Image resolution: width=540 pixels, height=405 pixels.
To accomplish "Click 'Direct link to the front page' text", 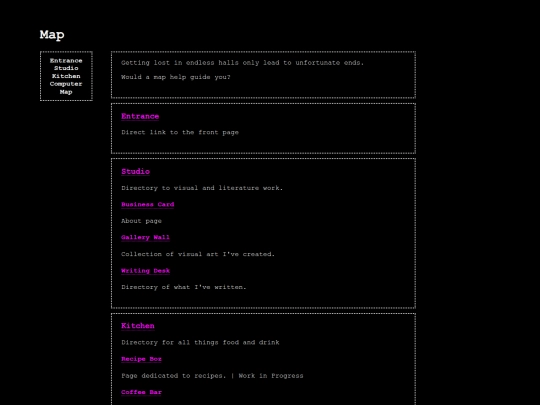I will pos(180,133).
